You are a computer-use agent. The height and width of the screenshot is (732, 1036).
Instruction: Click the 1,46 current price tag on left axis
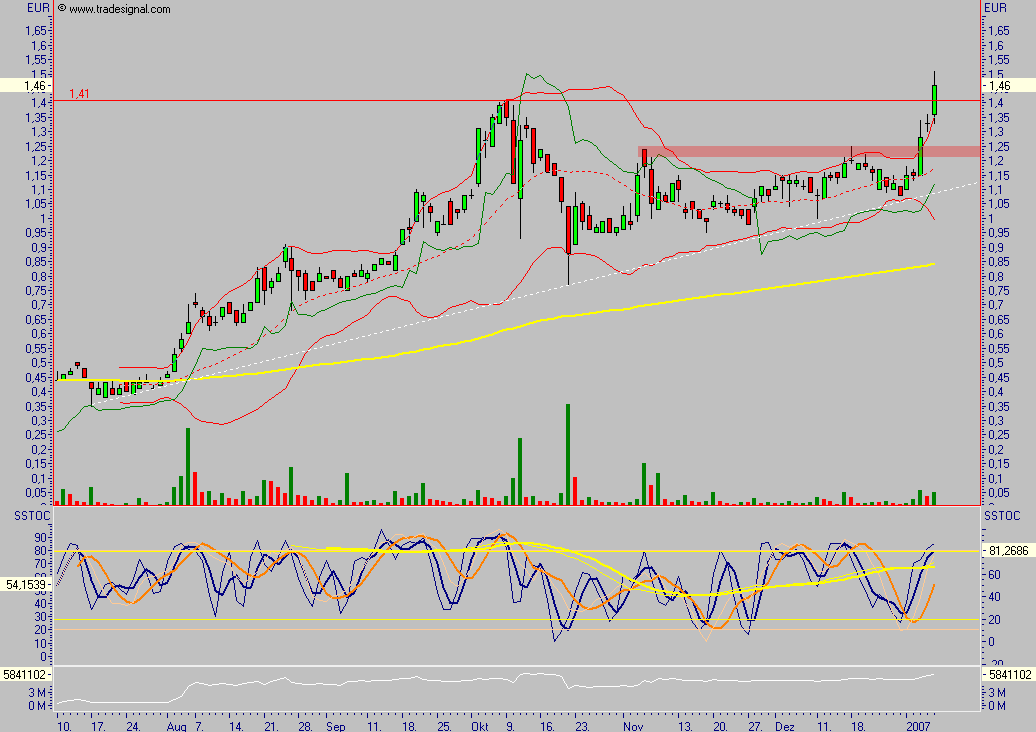[x=28, y=85]
